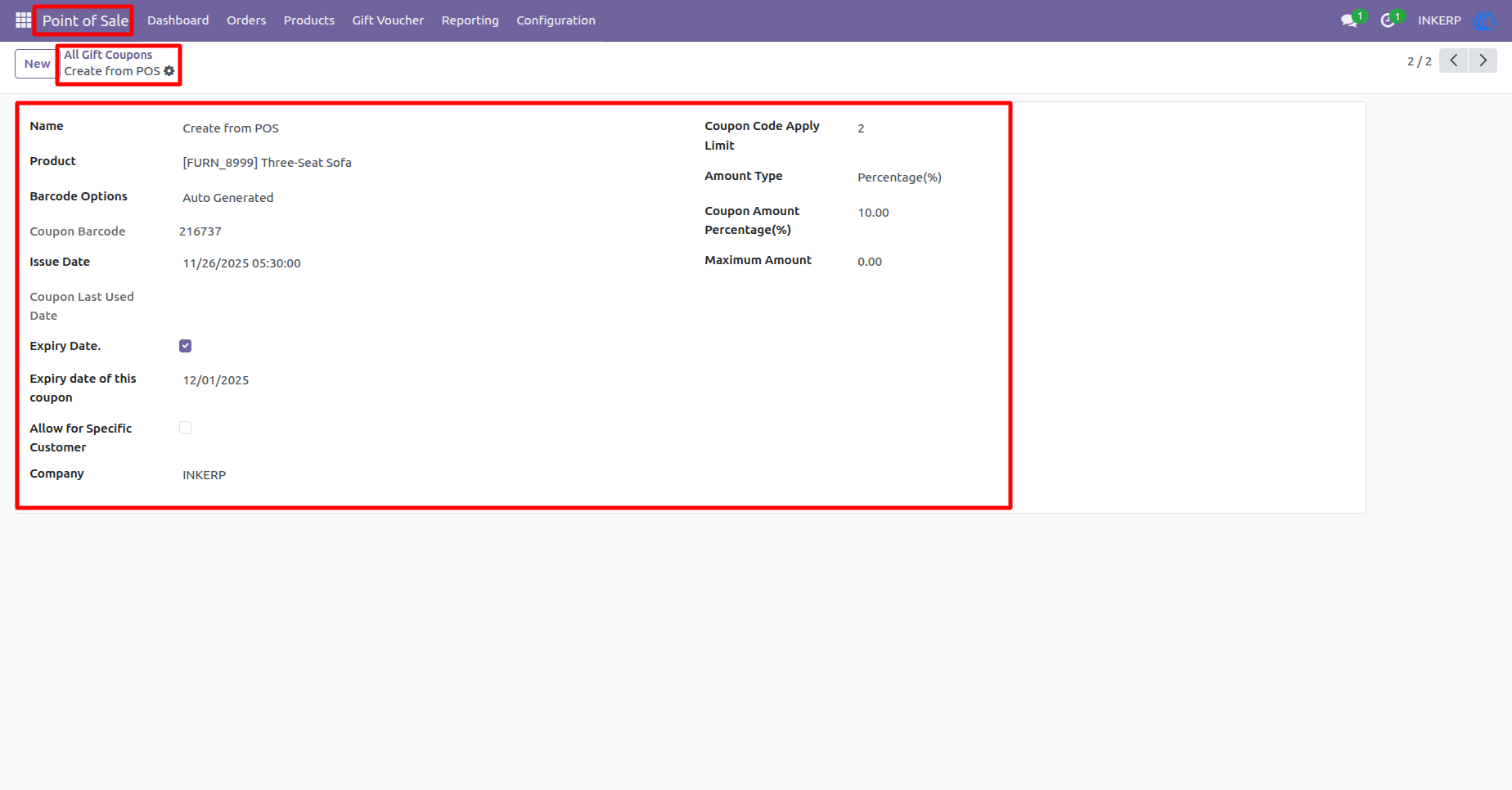Uncheck the Expiry Date checkbox
This screenshot has width=1512, height=790.
pos(186,346)
